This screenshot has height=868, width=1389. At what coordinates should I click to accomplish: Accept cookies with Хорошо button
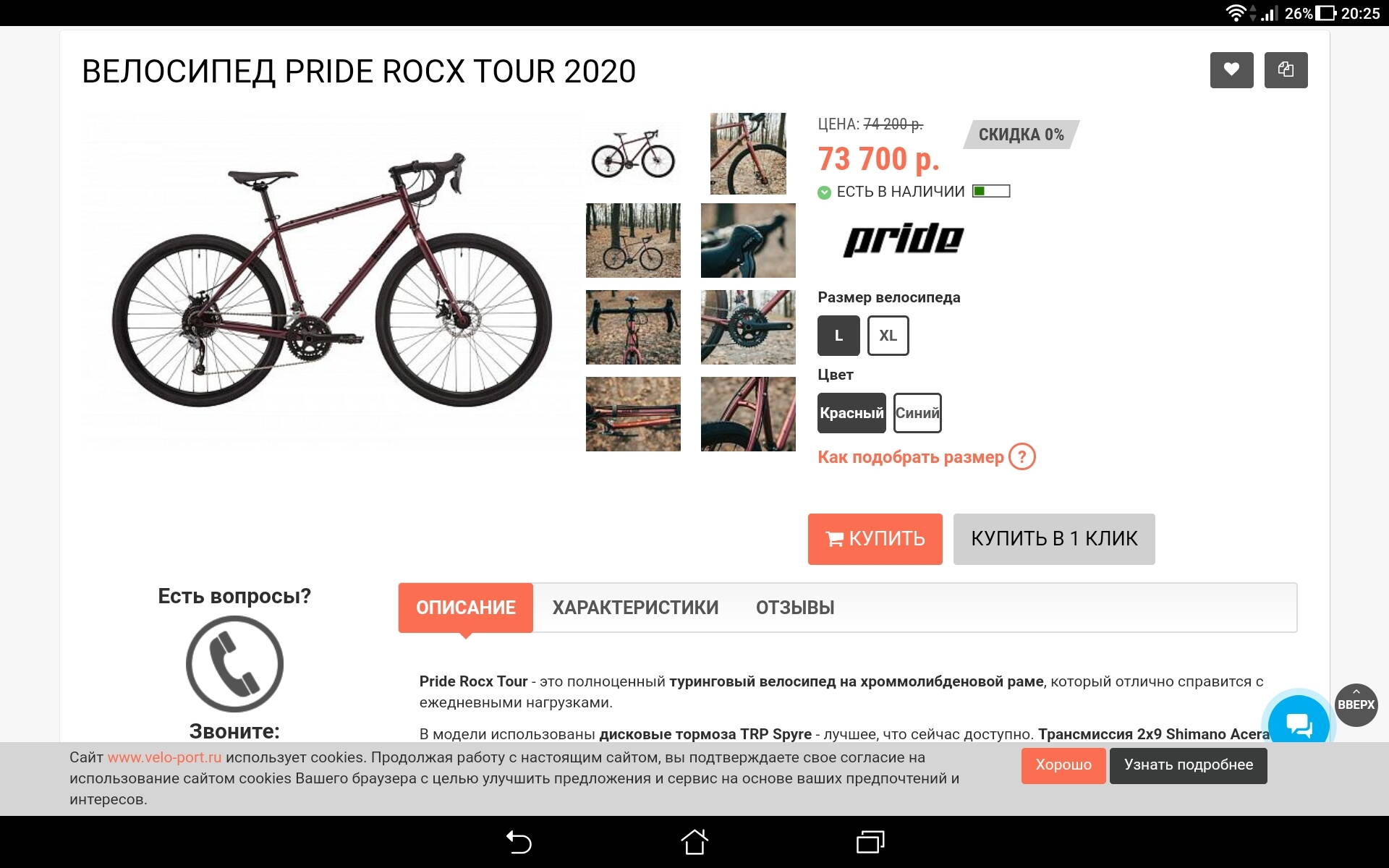click(1063, 765)
